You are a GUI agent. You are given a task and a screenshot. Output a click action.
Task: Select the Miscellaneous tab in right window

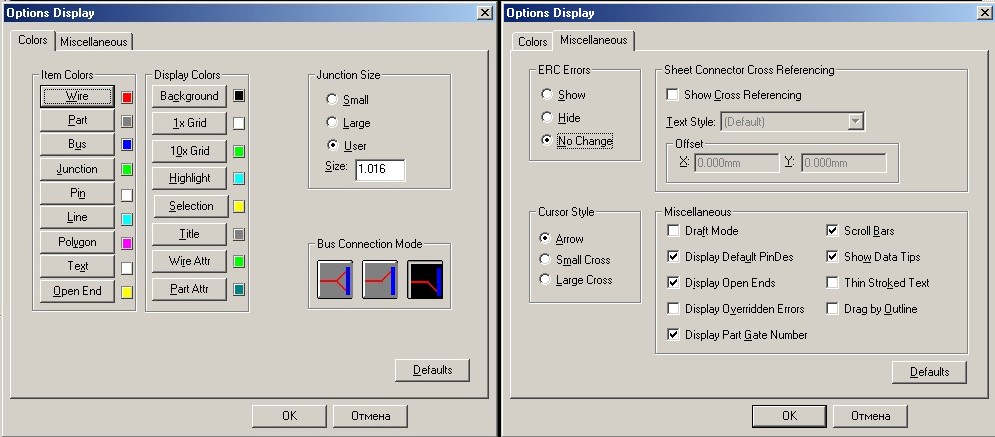click(x=593, y=40)
